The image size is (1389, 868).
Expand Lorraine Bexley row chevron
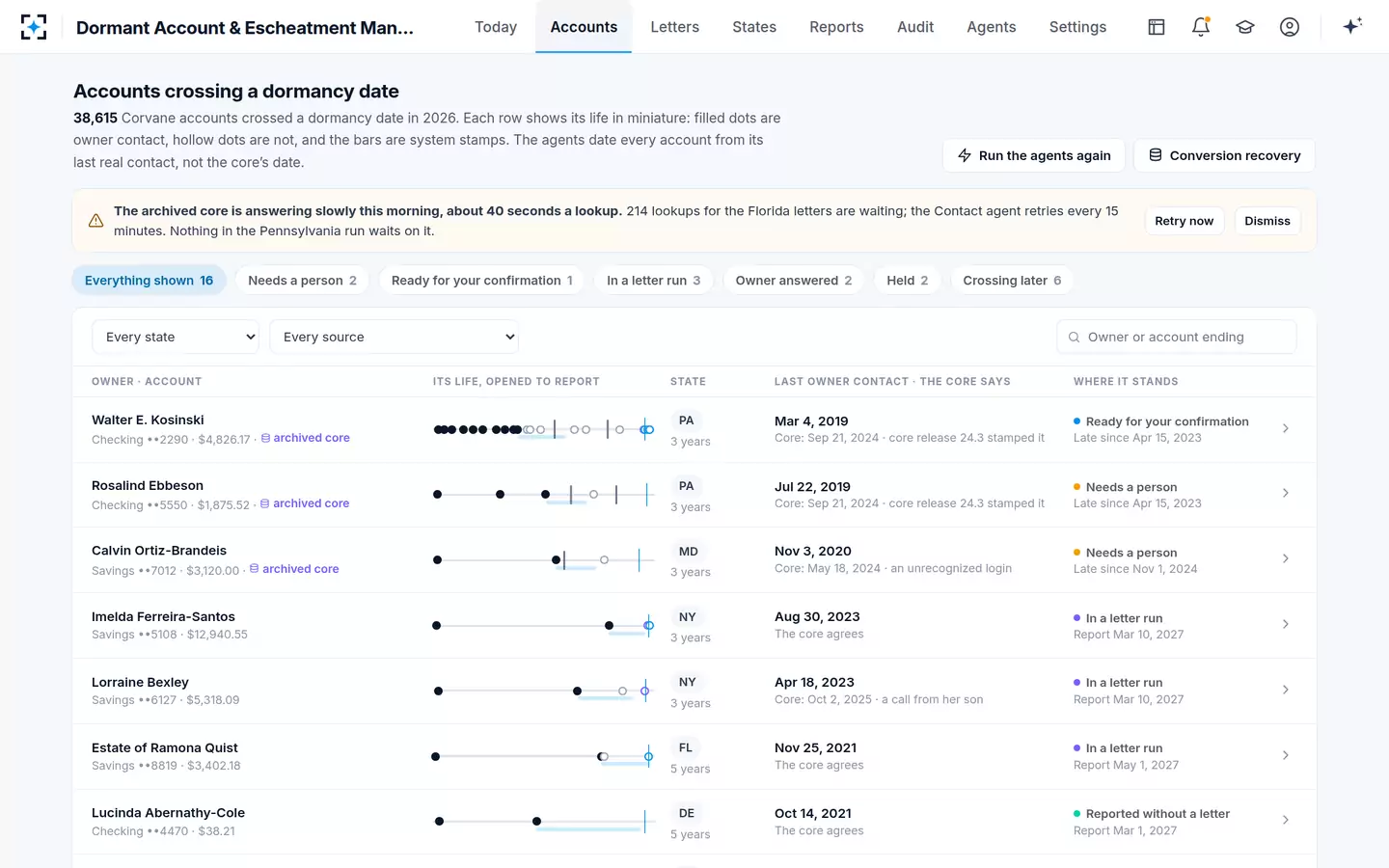coord(1286,690)
